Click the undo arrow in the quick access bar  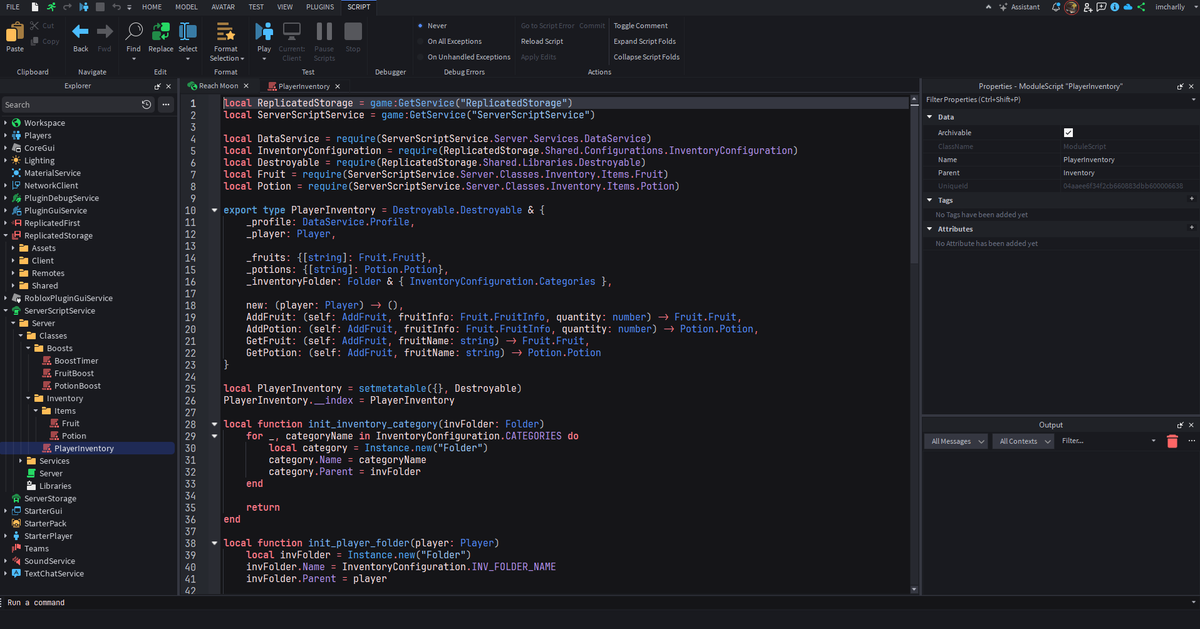(x=116, y=7)
